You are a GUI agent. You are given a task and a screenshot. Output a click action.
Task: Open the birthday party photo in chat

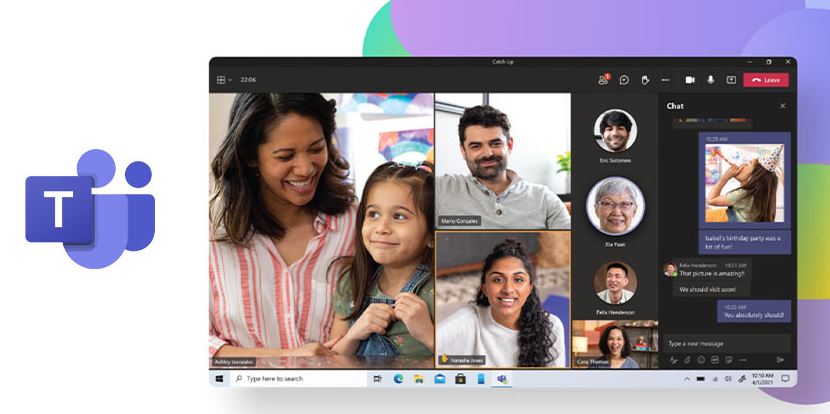[x=744, y=183]
